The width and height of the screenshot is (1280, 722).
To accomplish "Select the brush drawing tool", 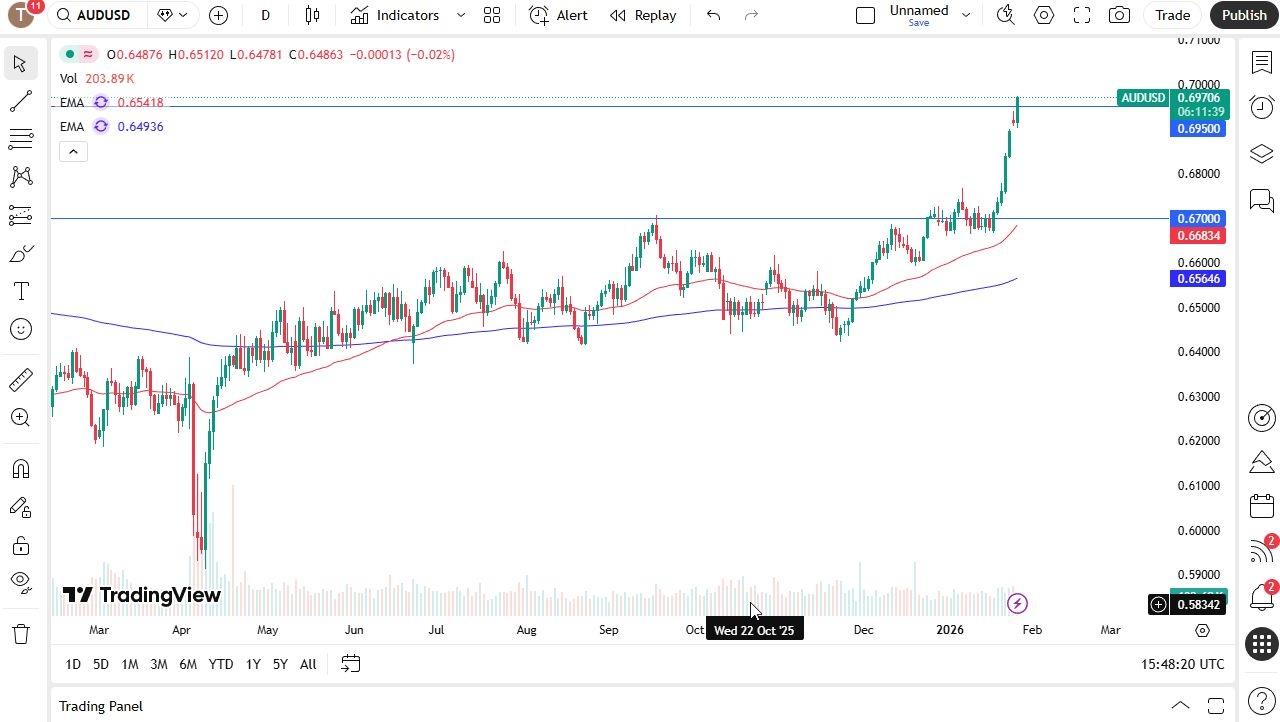I will 20,253.
